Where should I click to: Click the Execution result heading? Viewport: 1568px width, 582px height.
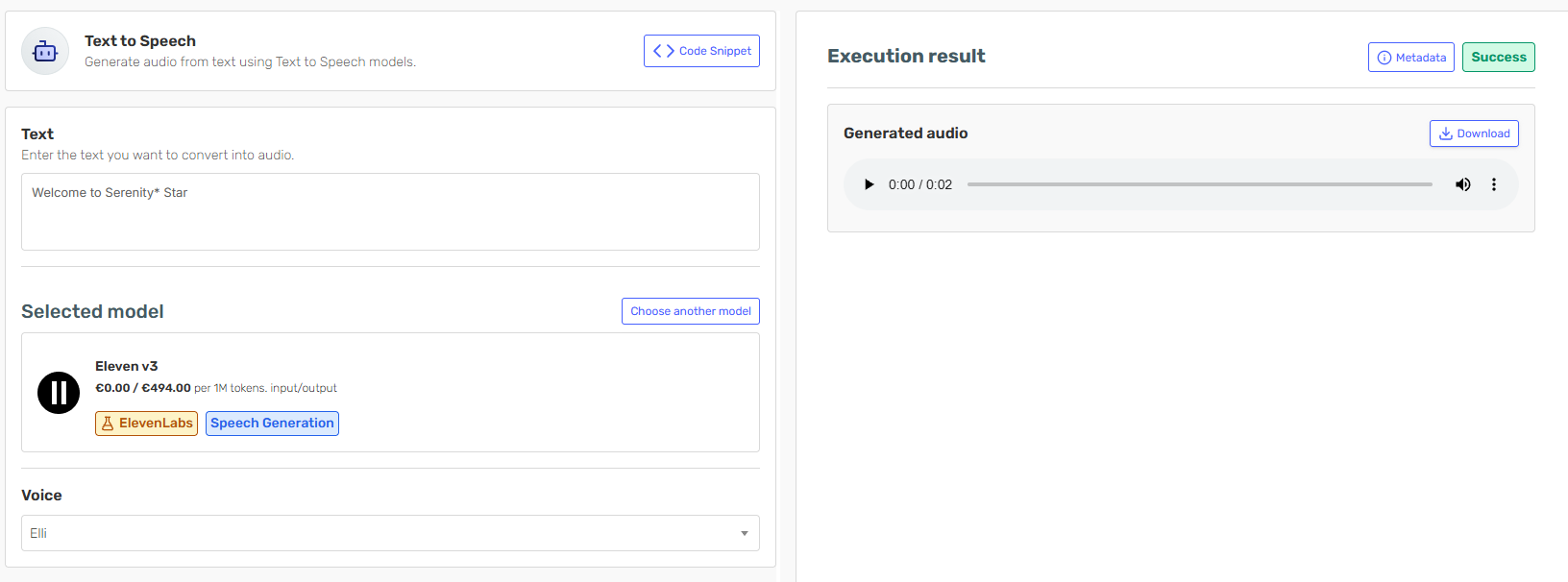[906, 56]
